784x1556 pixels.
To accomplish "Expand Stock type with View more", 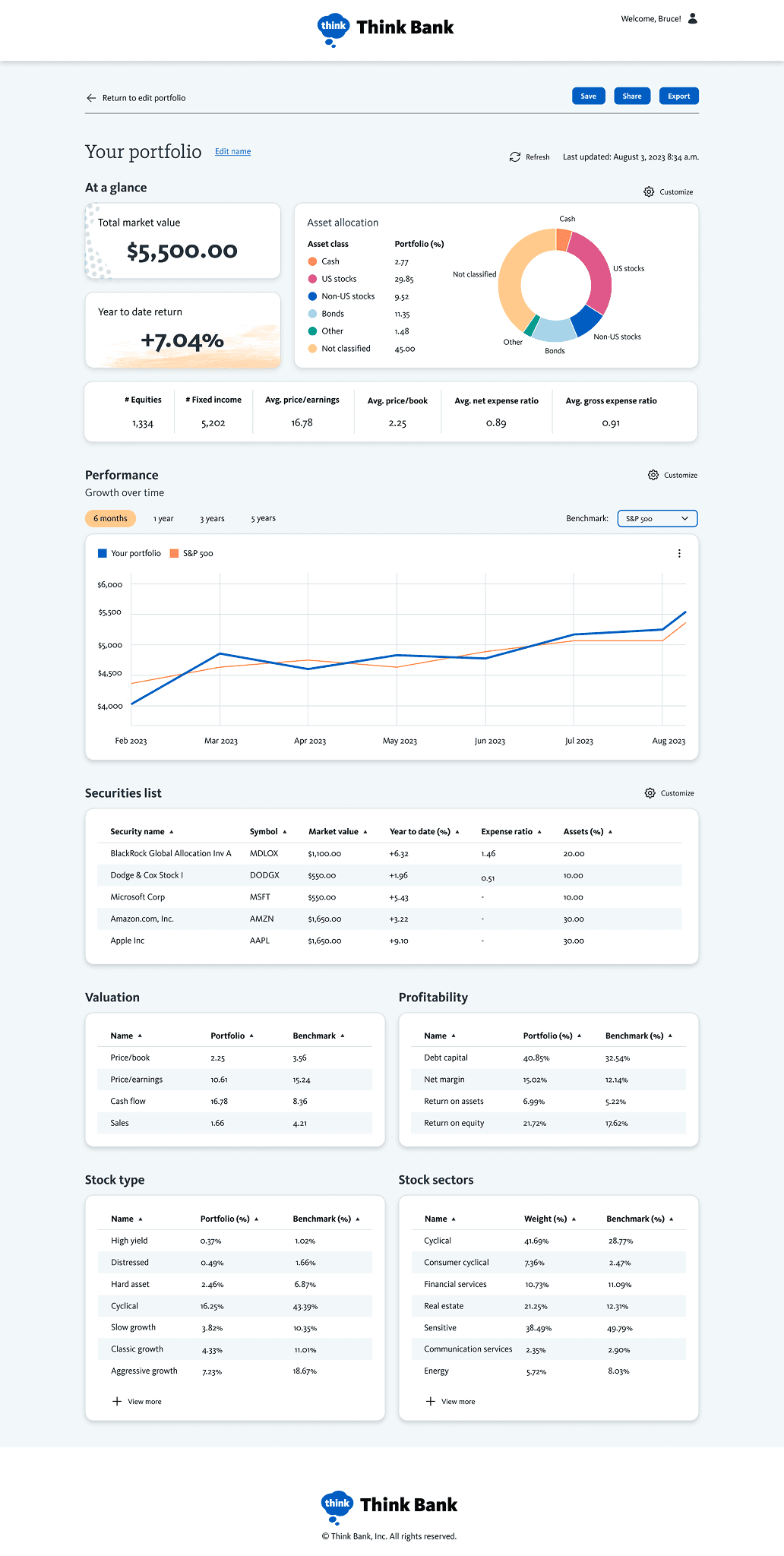I will 137,1401.
